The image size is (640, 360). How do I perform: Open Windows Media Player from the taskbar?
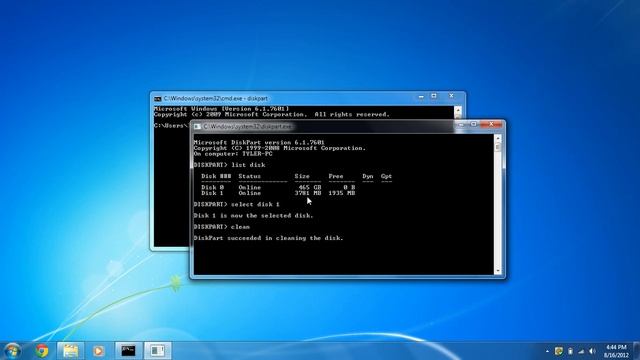point(98,351)
